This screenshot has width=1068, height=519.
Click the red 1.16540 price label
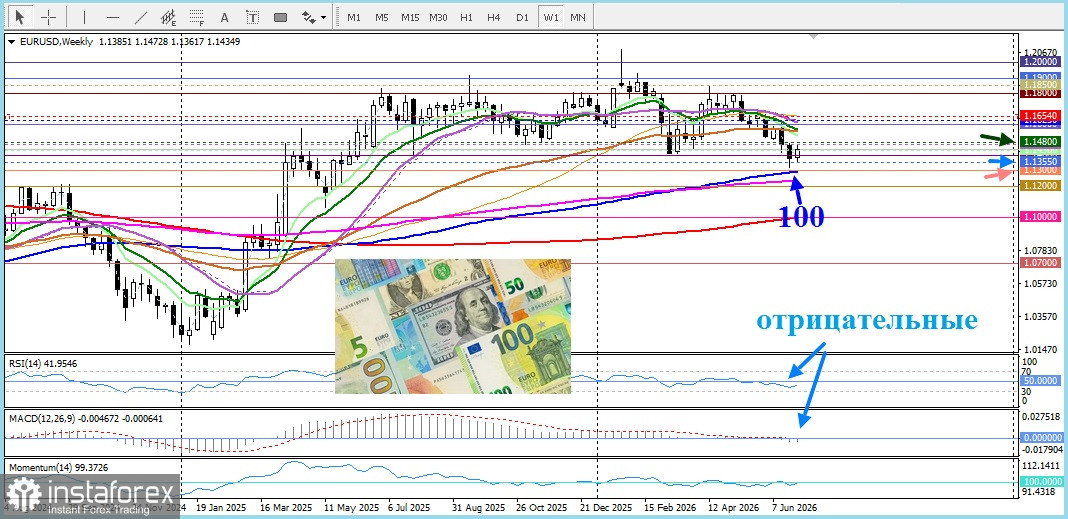pos(1039,117)
